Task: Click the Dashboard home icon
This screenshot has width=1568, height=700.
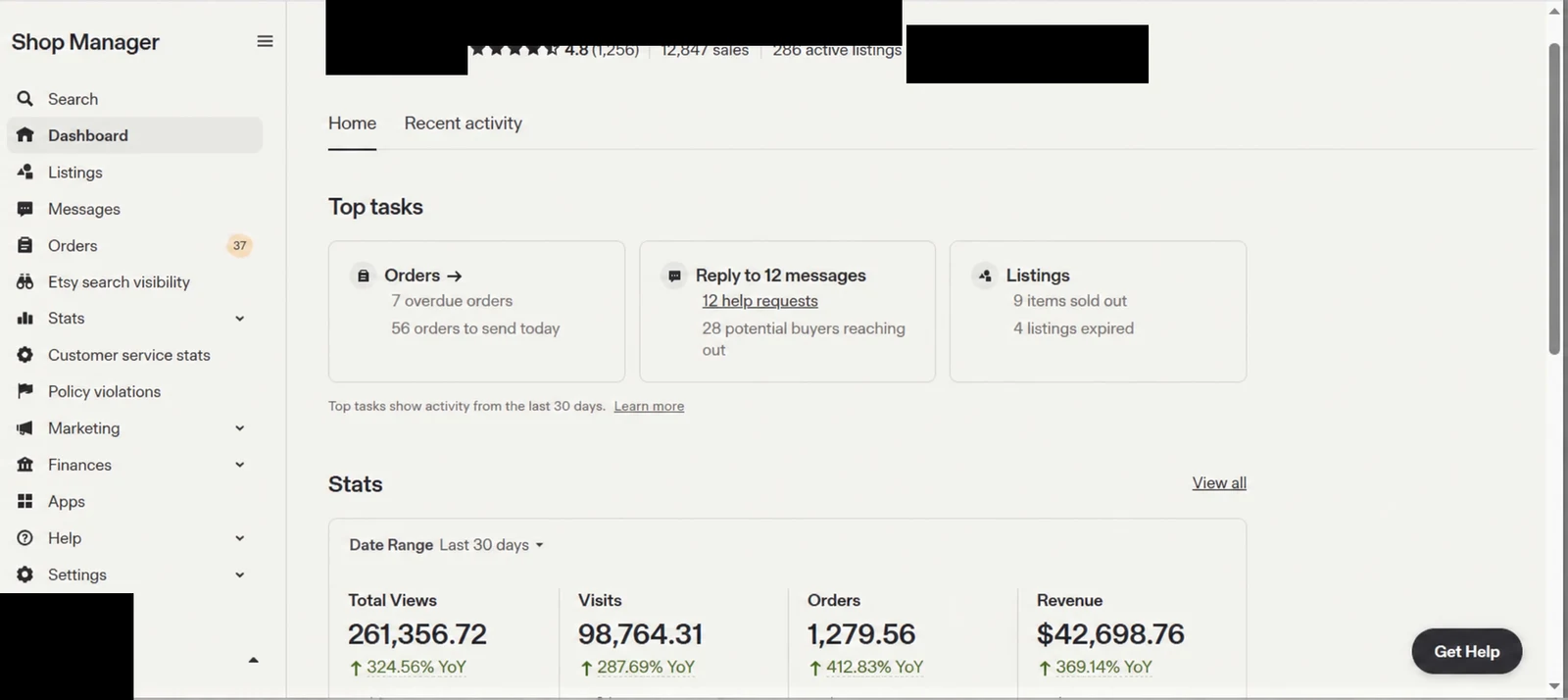Action: coord(25,135)
